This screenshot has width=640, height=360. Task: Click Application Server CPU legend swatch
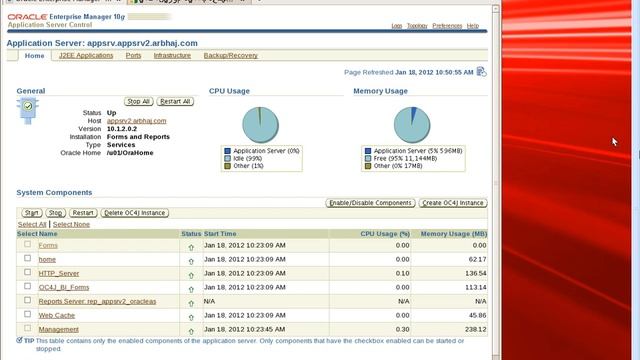(x=227, y=151)
